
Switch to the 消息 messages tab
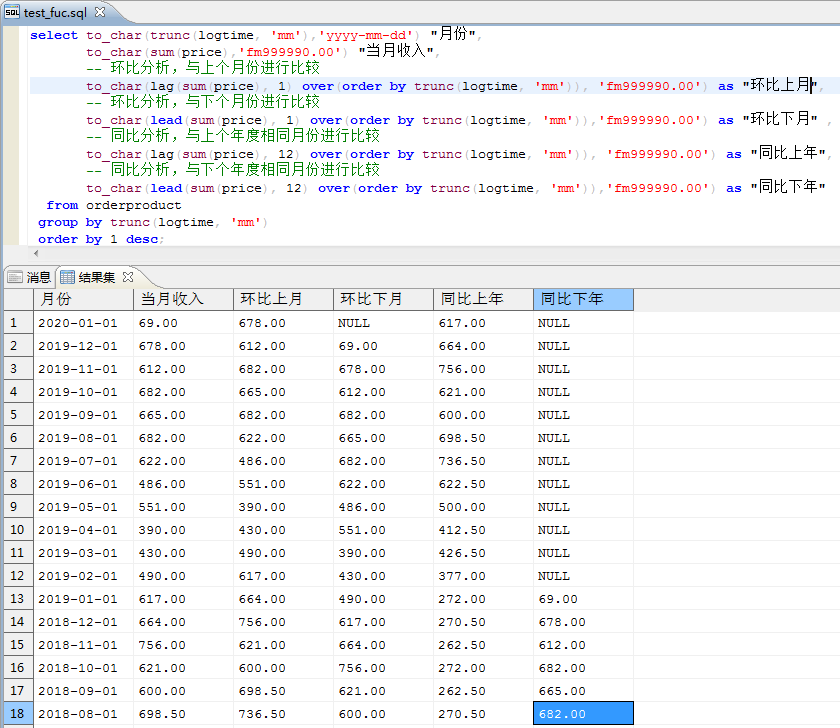click(38, 277)
